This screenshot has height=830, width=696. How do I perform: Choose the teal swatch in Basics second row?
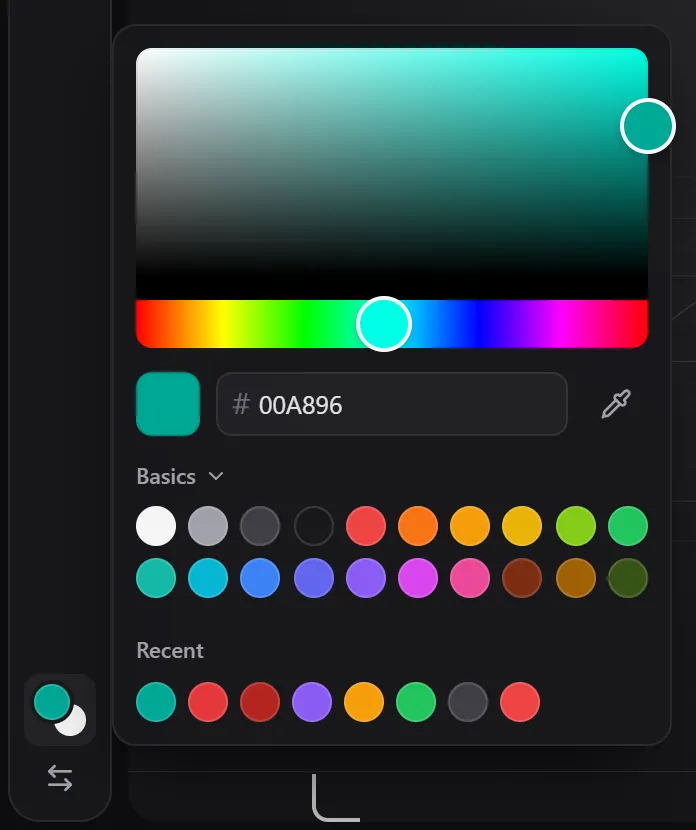[x=156, y=578]
